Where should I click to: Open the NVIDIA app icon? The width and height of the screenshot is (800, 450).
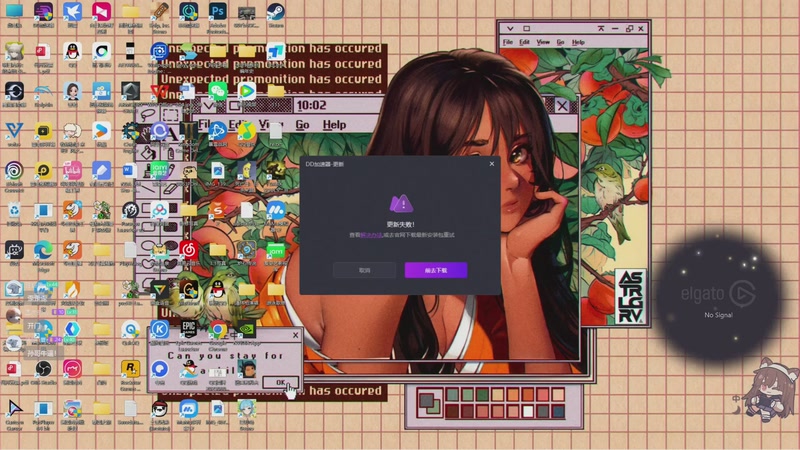tap(247, 330)
